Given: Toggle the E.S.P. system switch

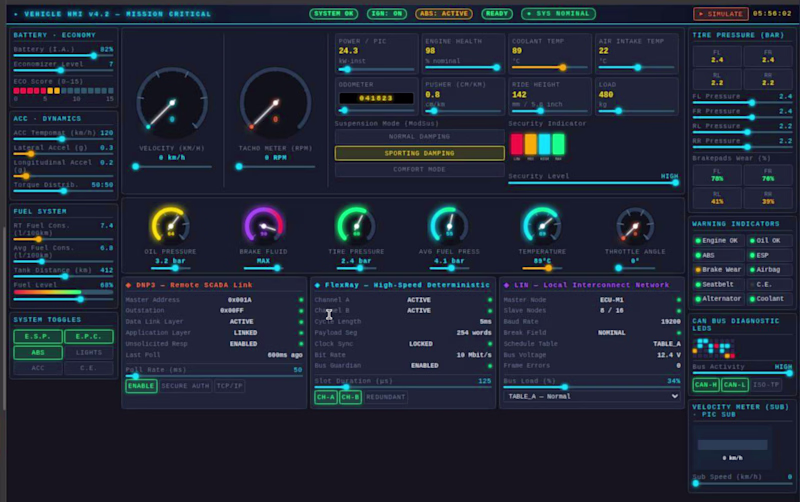Looking at the screenshot, I should [38, 336].
